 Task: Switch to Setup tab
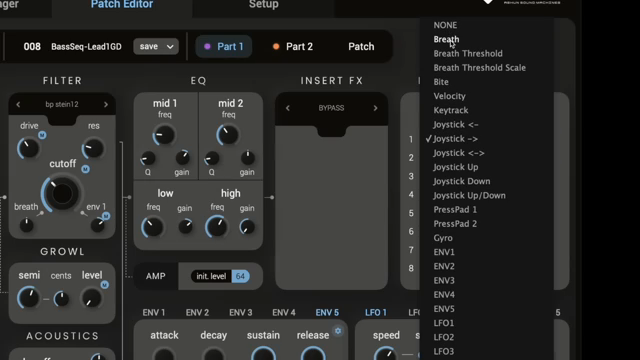click(x=264, y=5)
